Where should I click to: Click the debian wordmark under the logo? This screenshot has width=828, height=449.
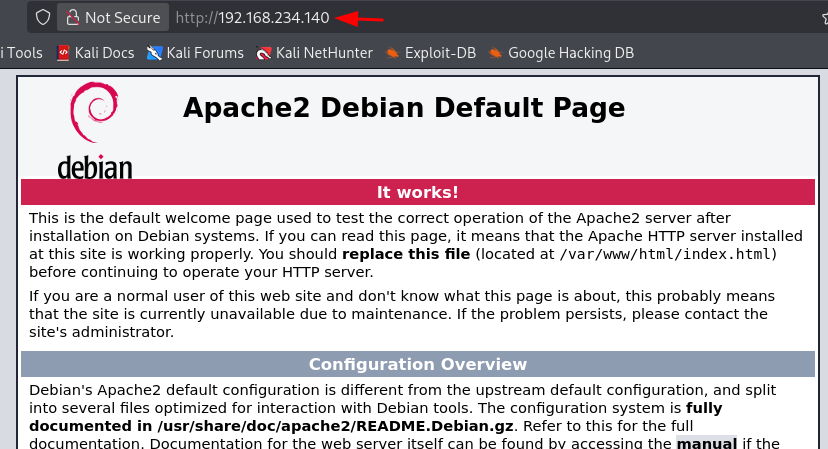click(x=95, y=167)
